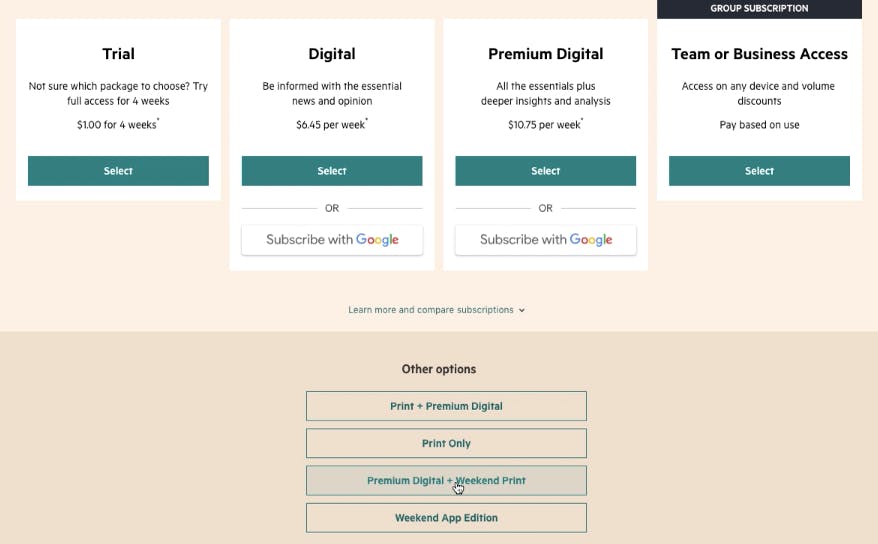This screenshot has width=878, height=544.
Task: Click the Trial card heading
Action: pyautogui.click(x=118, y=54)
